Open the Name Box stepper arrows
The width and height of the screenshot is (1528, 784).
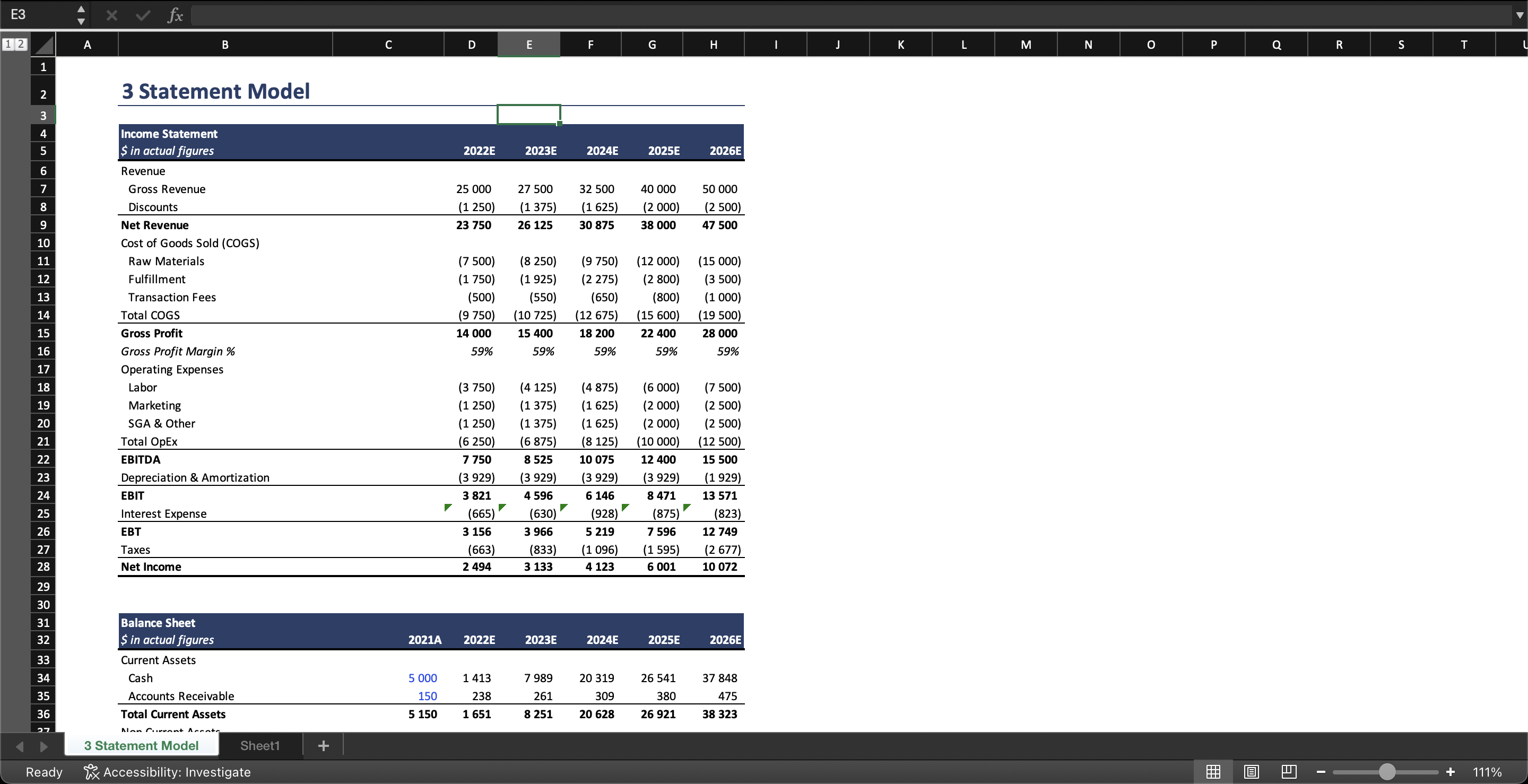[x=81, y=15]
